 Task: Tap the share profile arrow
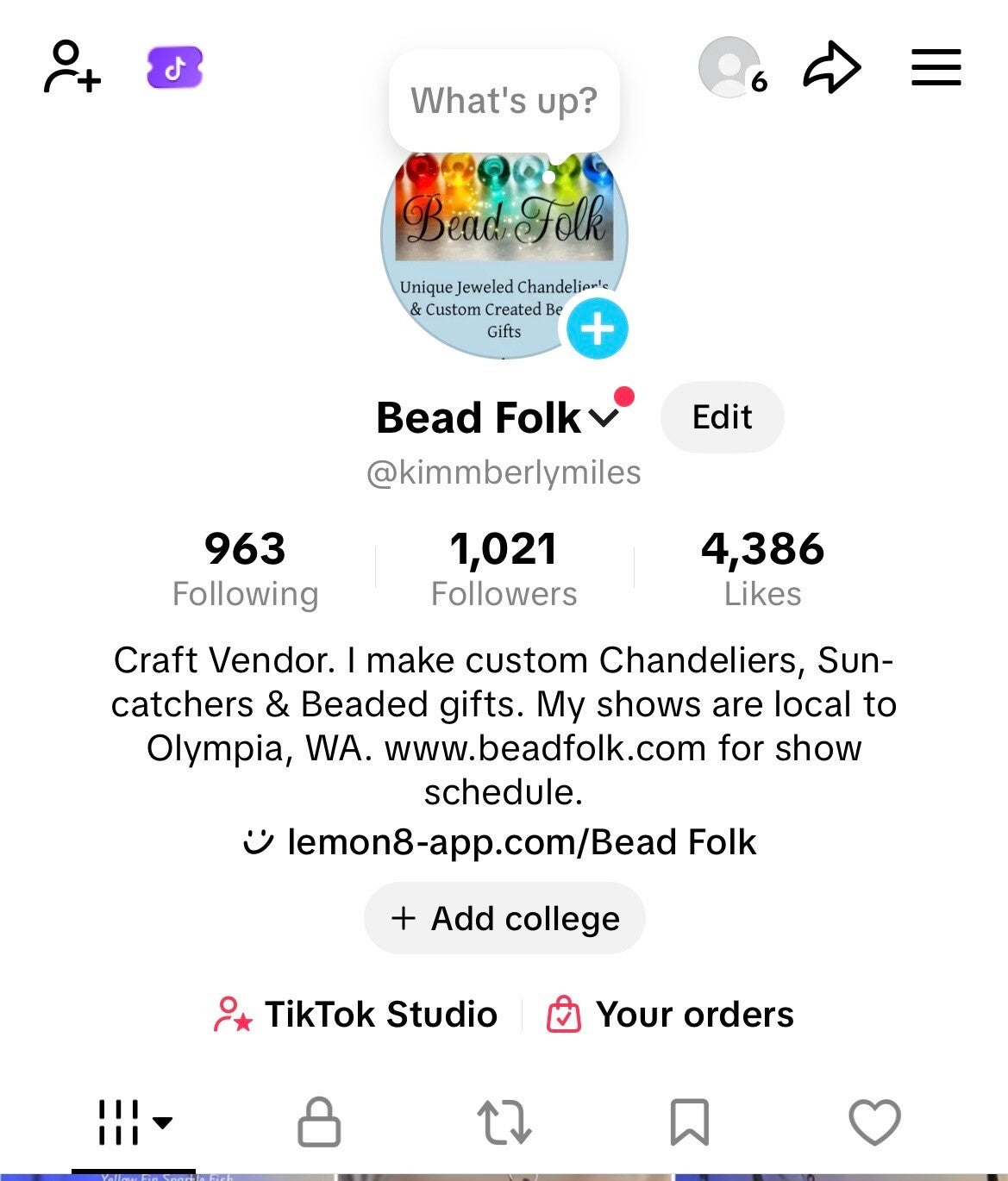831,67
